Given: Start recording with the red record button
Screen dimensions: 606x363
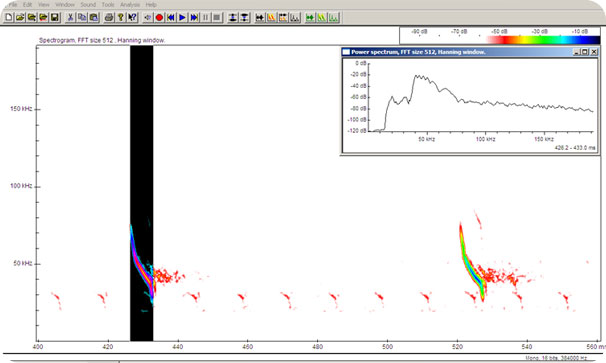Looking at the screenshot, I should [x=159, y=17].
